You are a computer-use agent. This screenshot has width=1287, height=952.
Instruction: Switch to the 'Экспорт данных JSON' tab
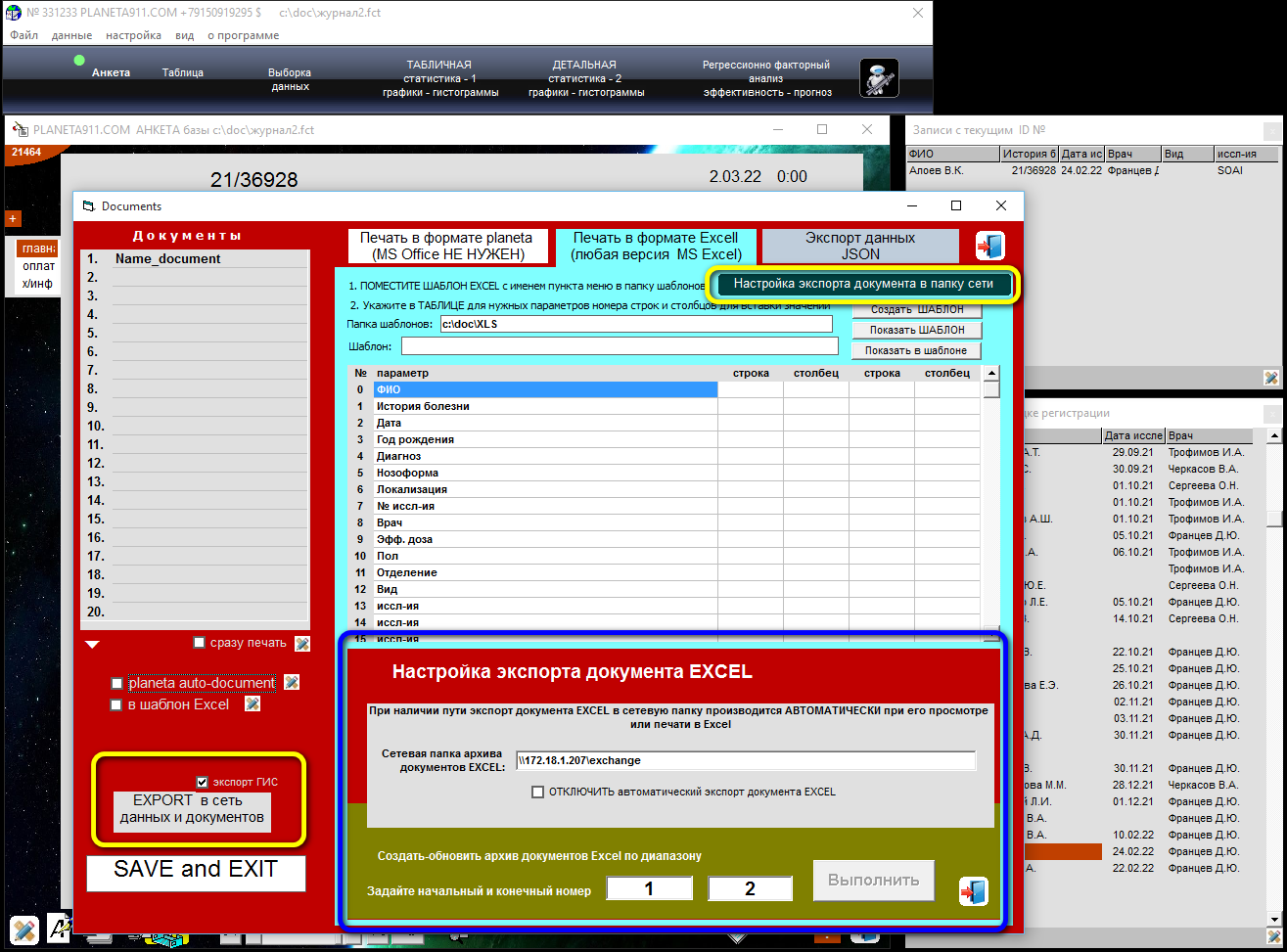coord(859,246)
